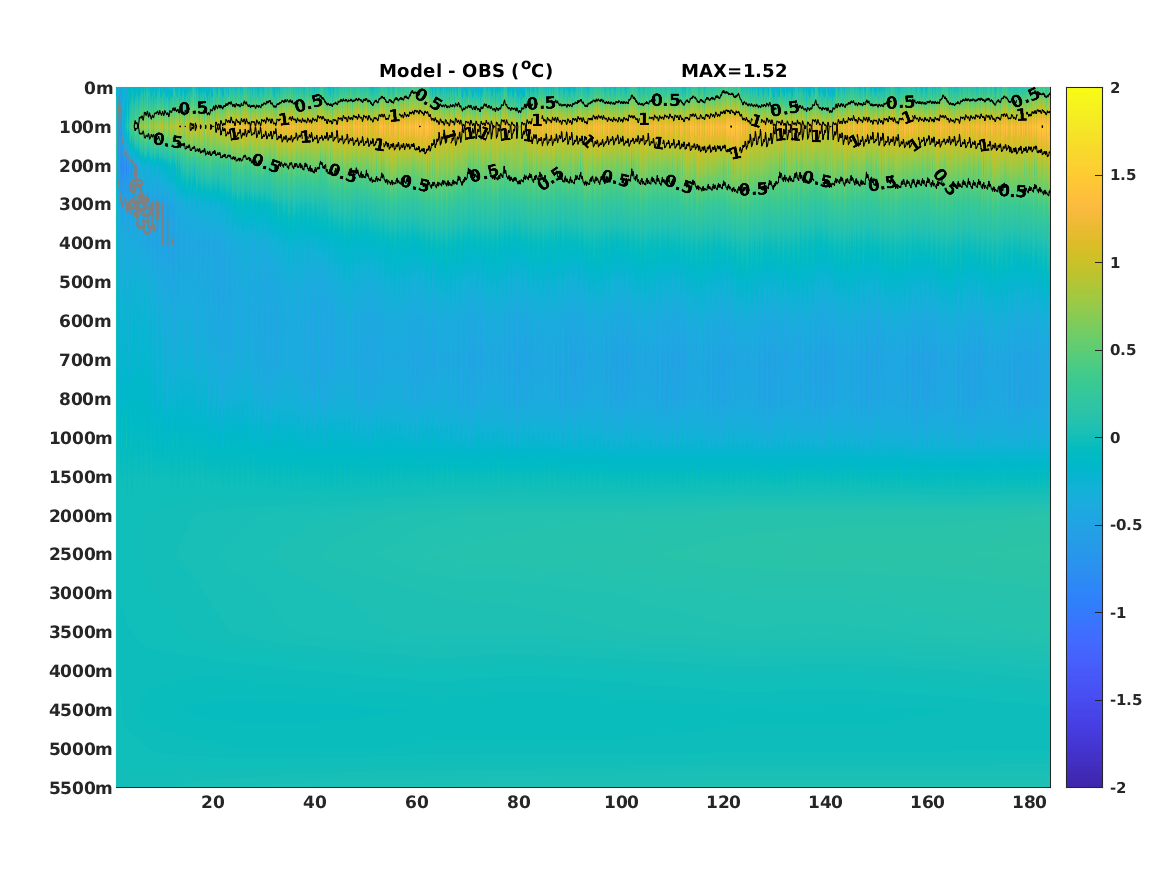
Task: Click the x-axis tick label "60"
Action: 417,802
